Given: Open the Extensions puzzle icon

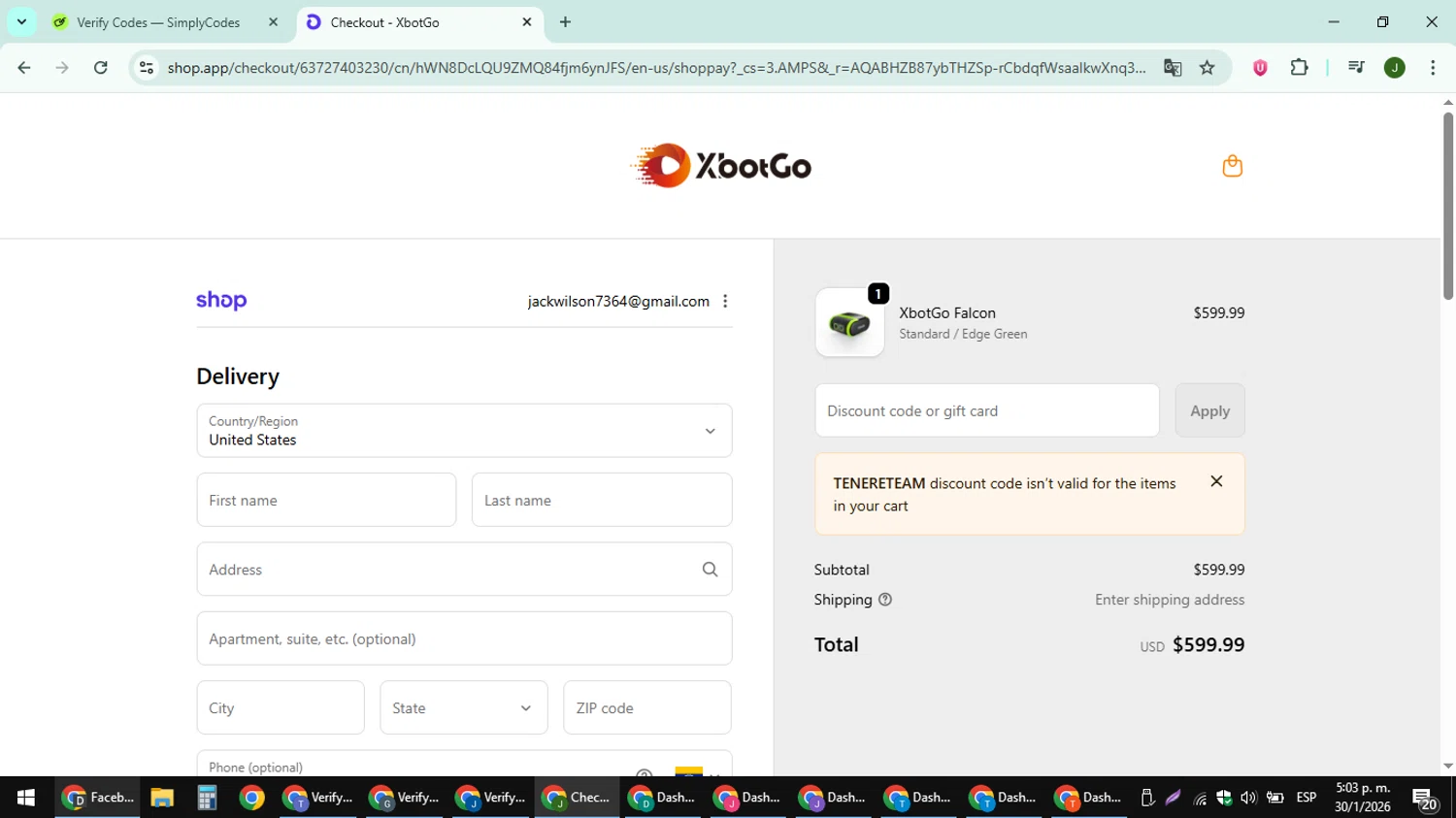Looking at the screenshot, I should [x=1299, y=68].
